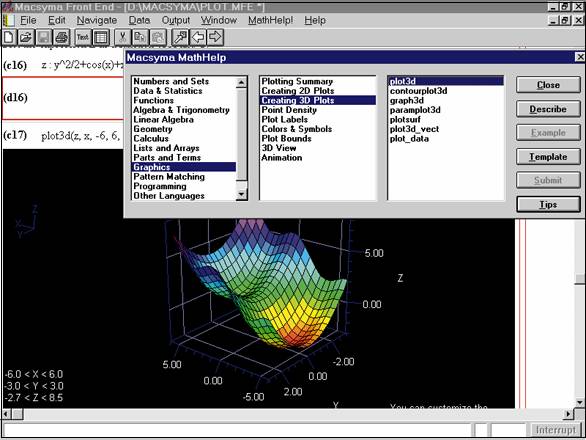This screenshot has height=440, width=586.
Task: Click the Template button
Action: coord(548,157)
